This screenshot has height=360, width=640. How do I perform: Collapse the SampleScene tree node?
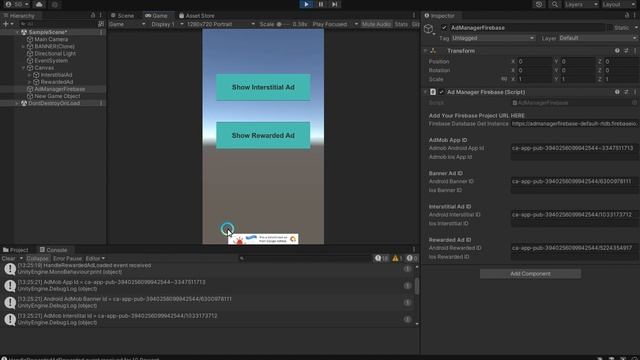(x=17, y=32)
